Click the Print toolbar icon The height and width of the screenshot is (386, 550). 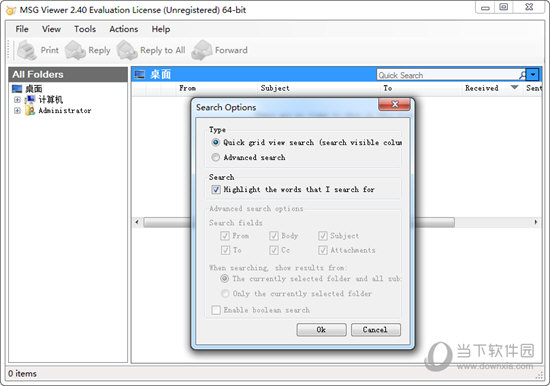[x=27, y=51]
